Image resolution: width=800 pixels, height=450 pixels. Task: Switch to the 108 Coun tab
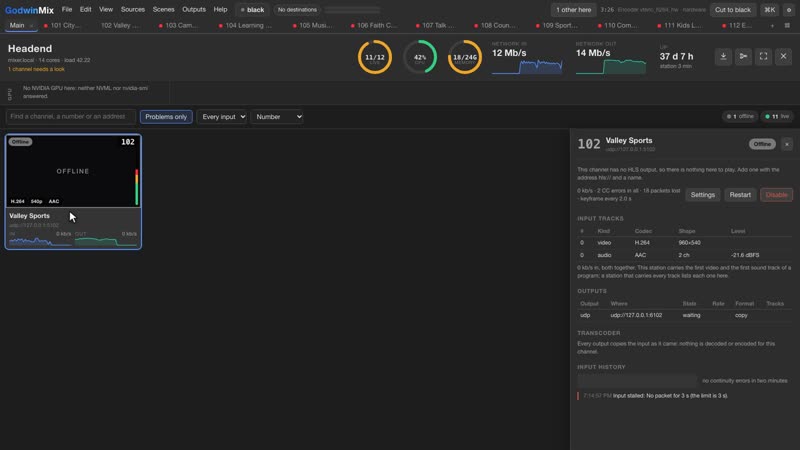click(x=495, y=26)
